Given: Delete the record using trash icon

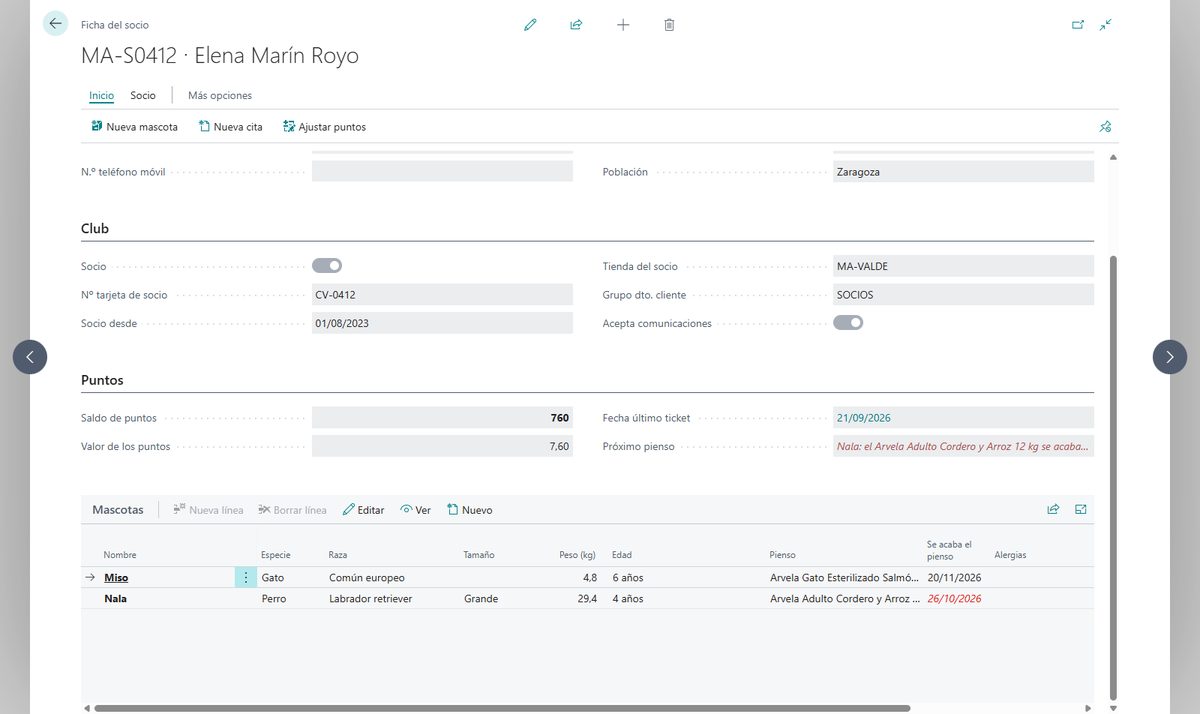Looking at the screenshot, I should [669, 25].
